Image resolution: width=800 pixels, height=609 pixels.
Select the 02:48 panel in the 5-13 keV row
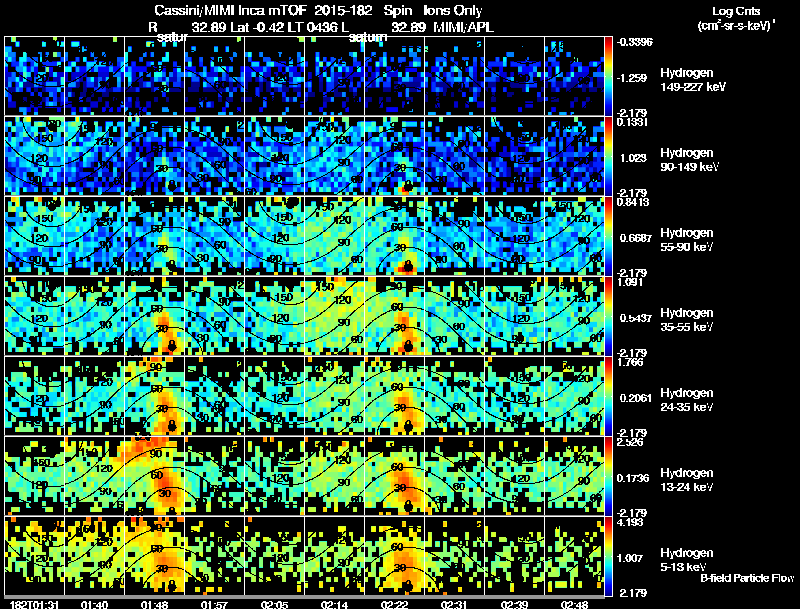tap(574, 556)
